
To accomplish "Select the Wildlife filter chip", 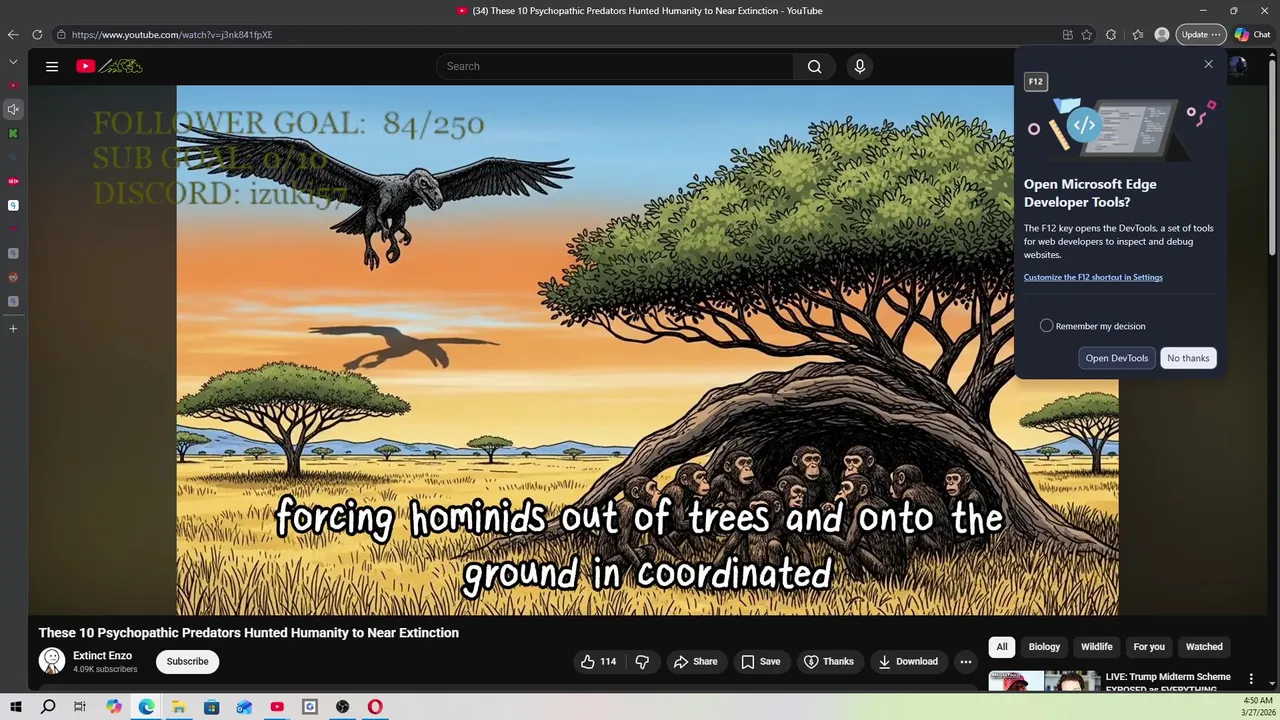I will click(1096, 647).
